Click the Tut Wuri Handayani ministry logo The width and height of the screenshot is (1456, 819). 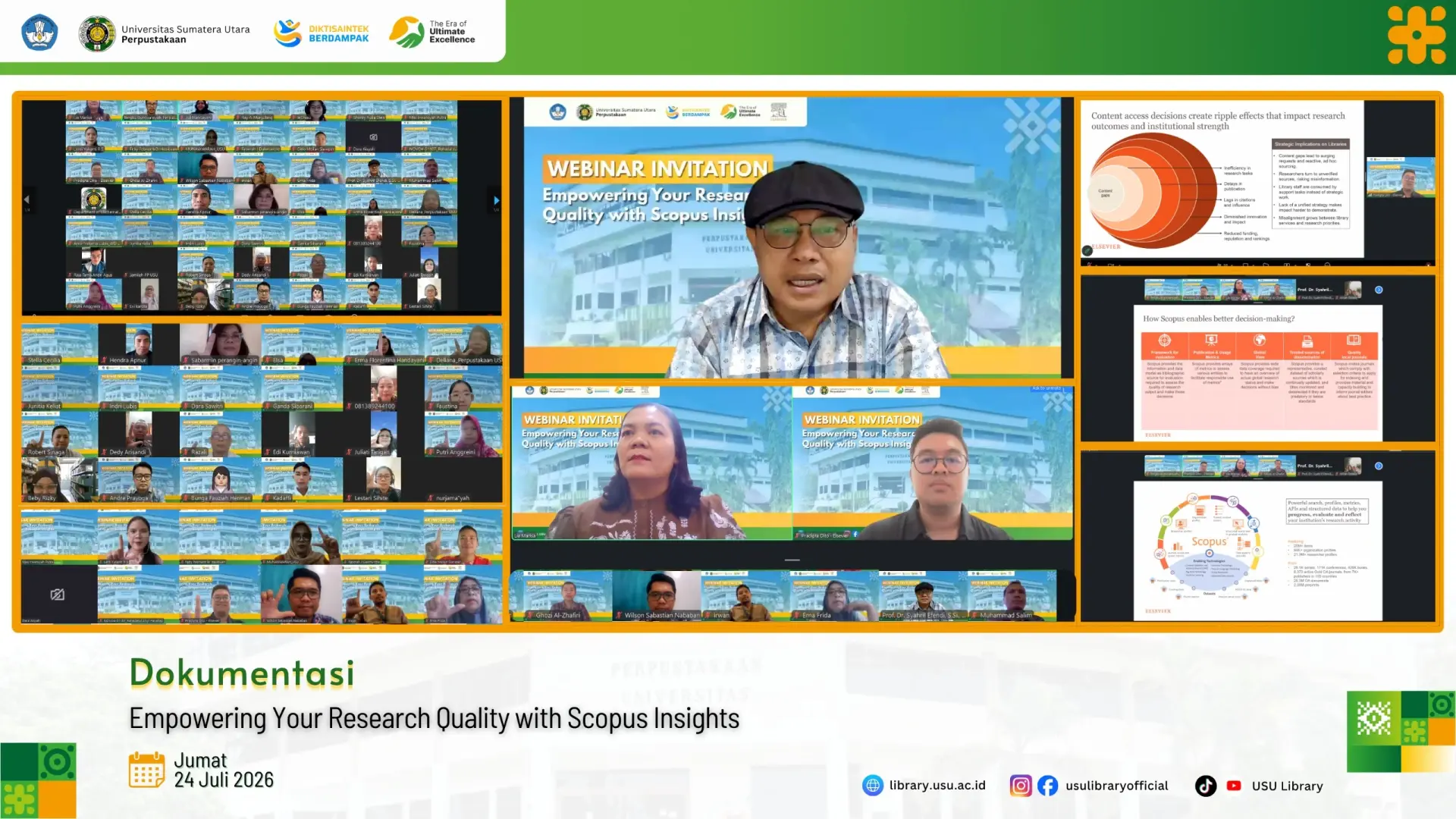coord(39,33)
